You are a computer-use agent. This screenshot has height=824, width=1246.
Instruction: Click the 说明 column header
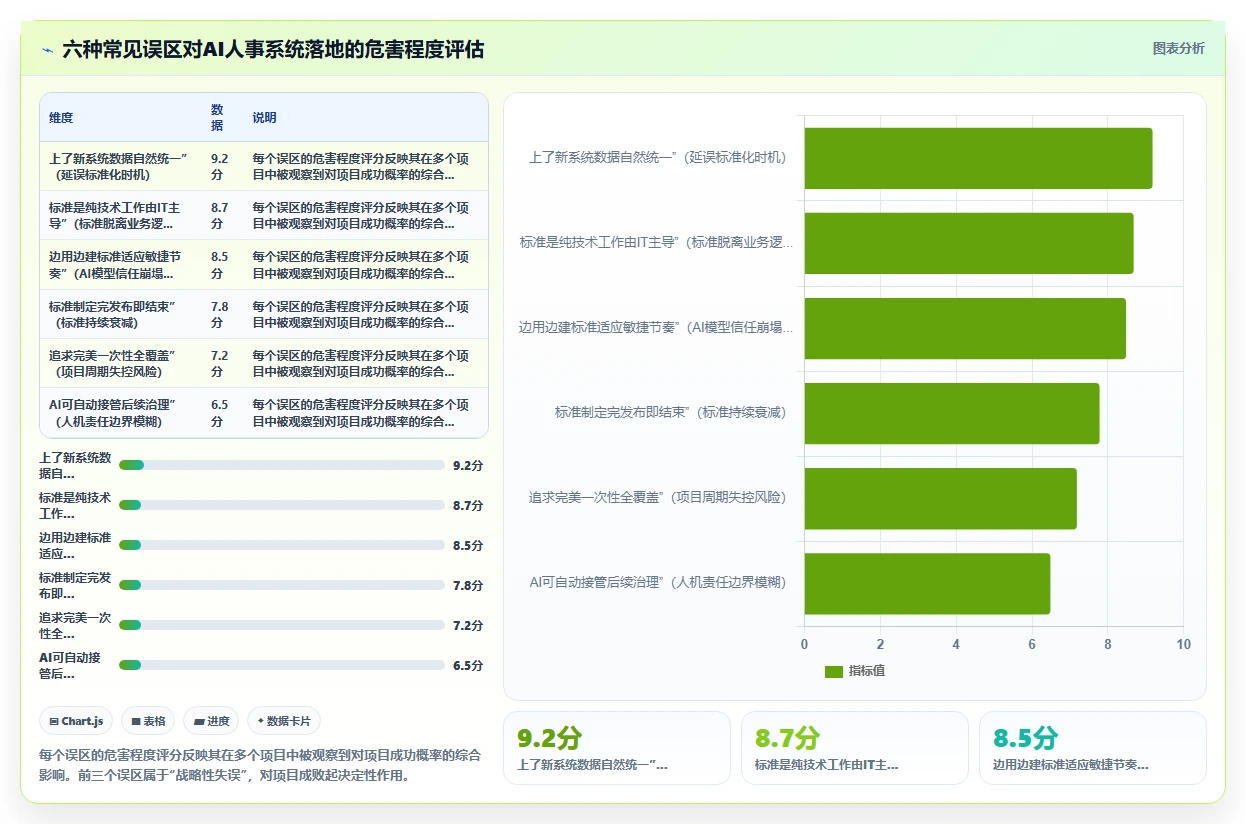[x=264, y=118]
